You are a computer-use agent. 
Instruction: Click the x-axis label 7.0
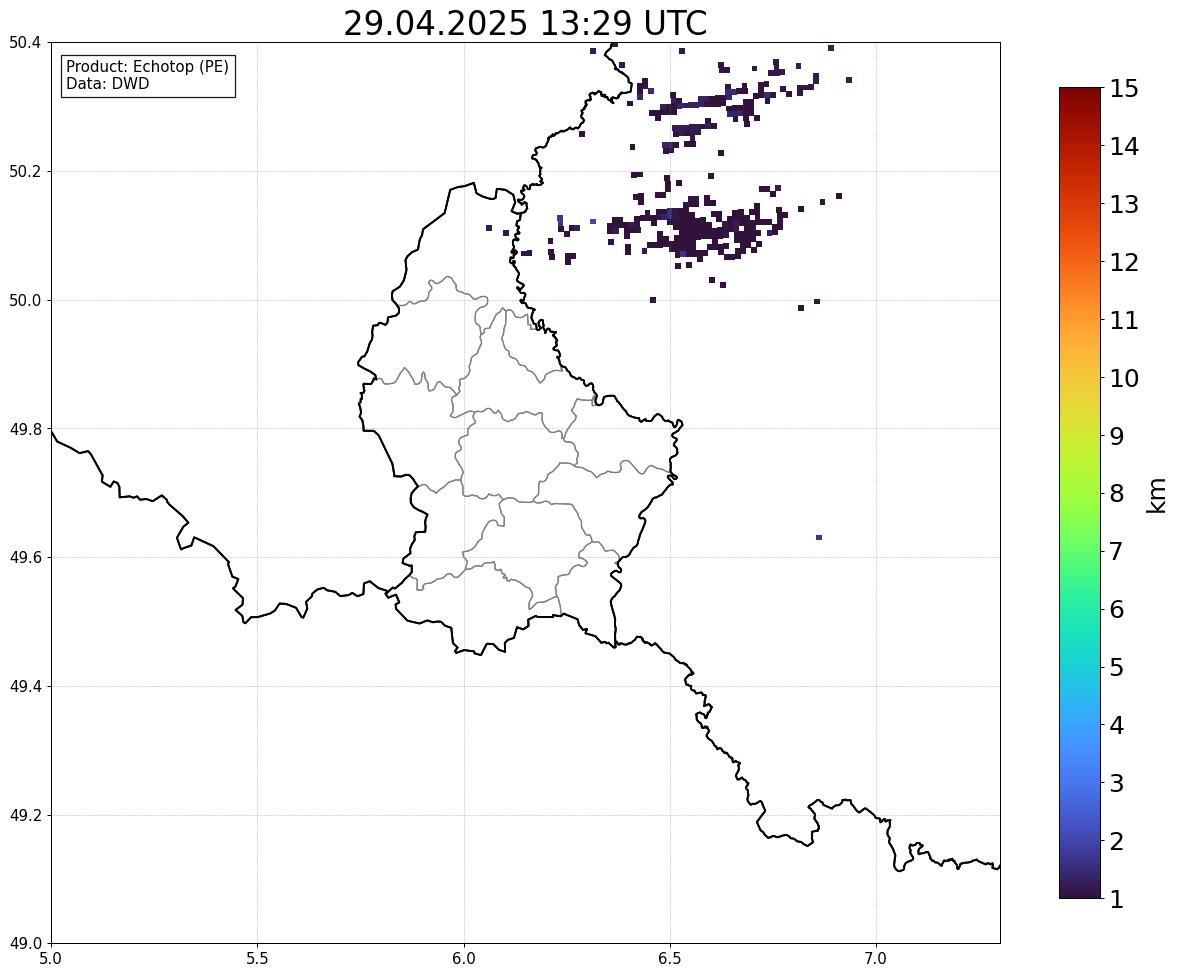point(876,959)
